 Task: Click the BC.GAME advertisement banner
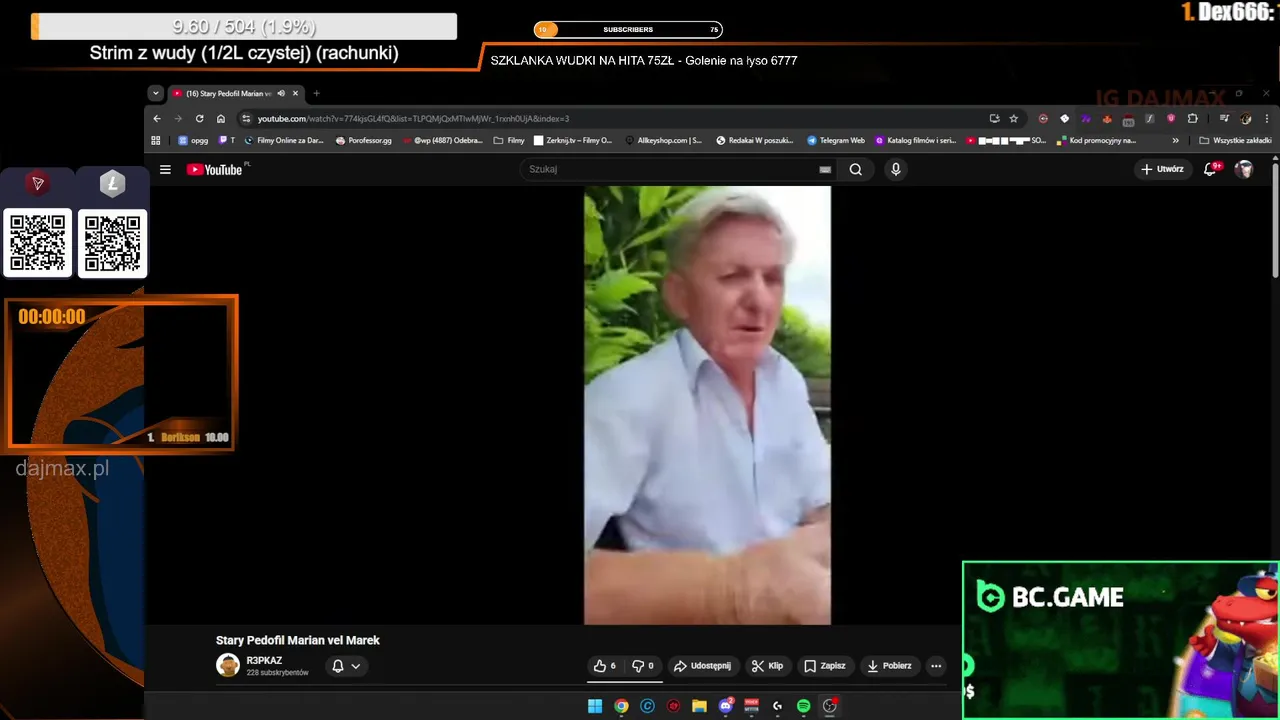pos(1120,640)
